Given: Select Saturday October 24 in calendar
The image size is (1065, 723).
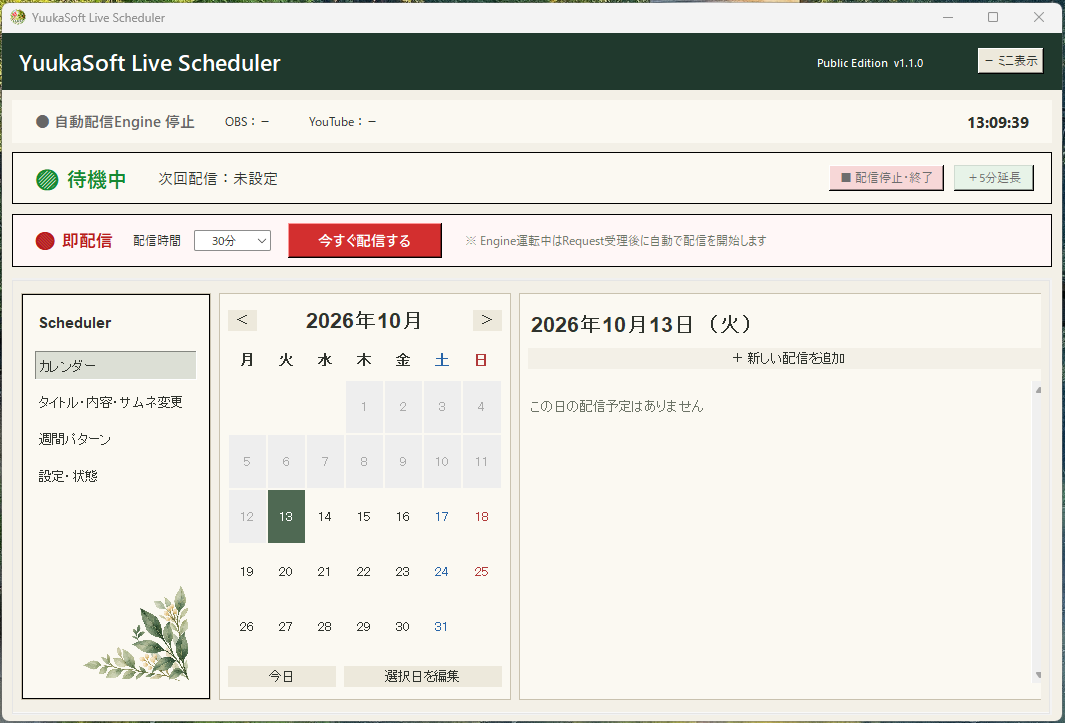Looking at the screenshot, I should (x=441, y=571).
